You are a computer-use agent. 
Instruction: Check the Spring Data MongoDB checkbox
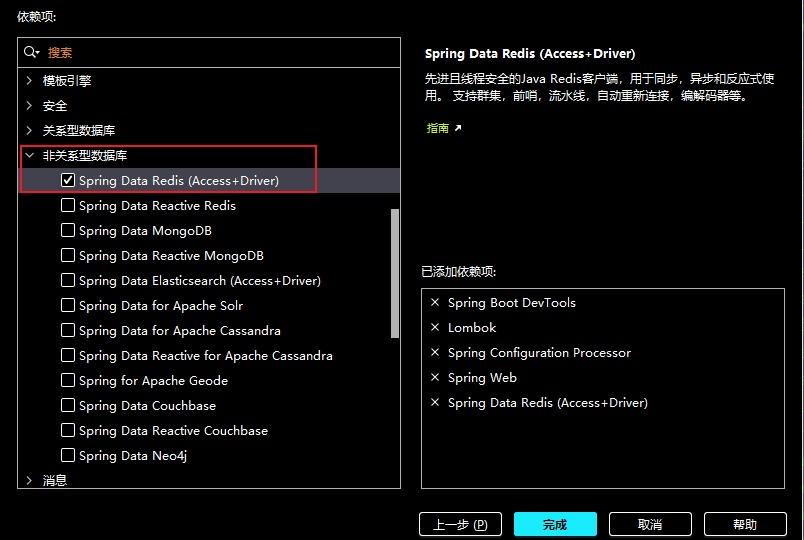(x=68, y=231)
